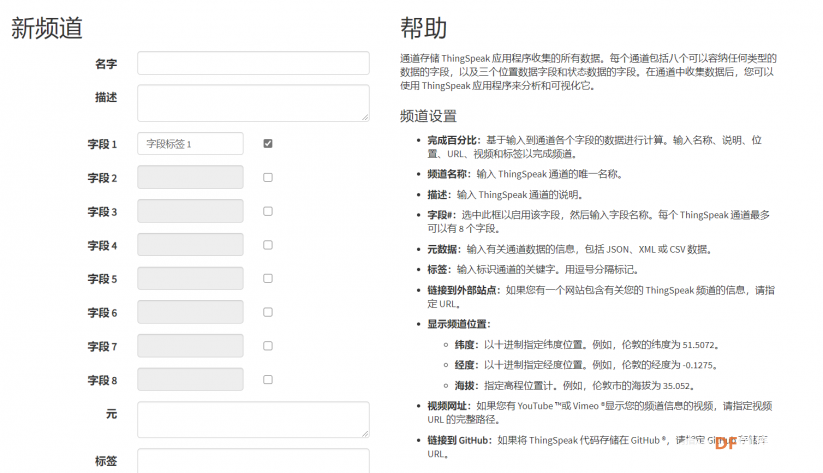Click the 频道设置 subheading
The image size is (823, 473).
click(x=428, y=116)
